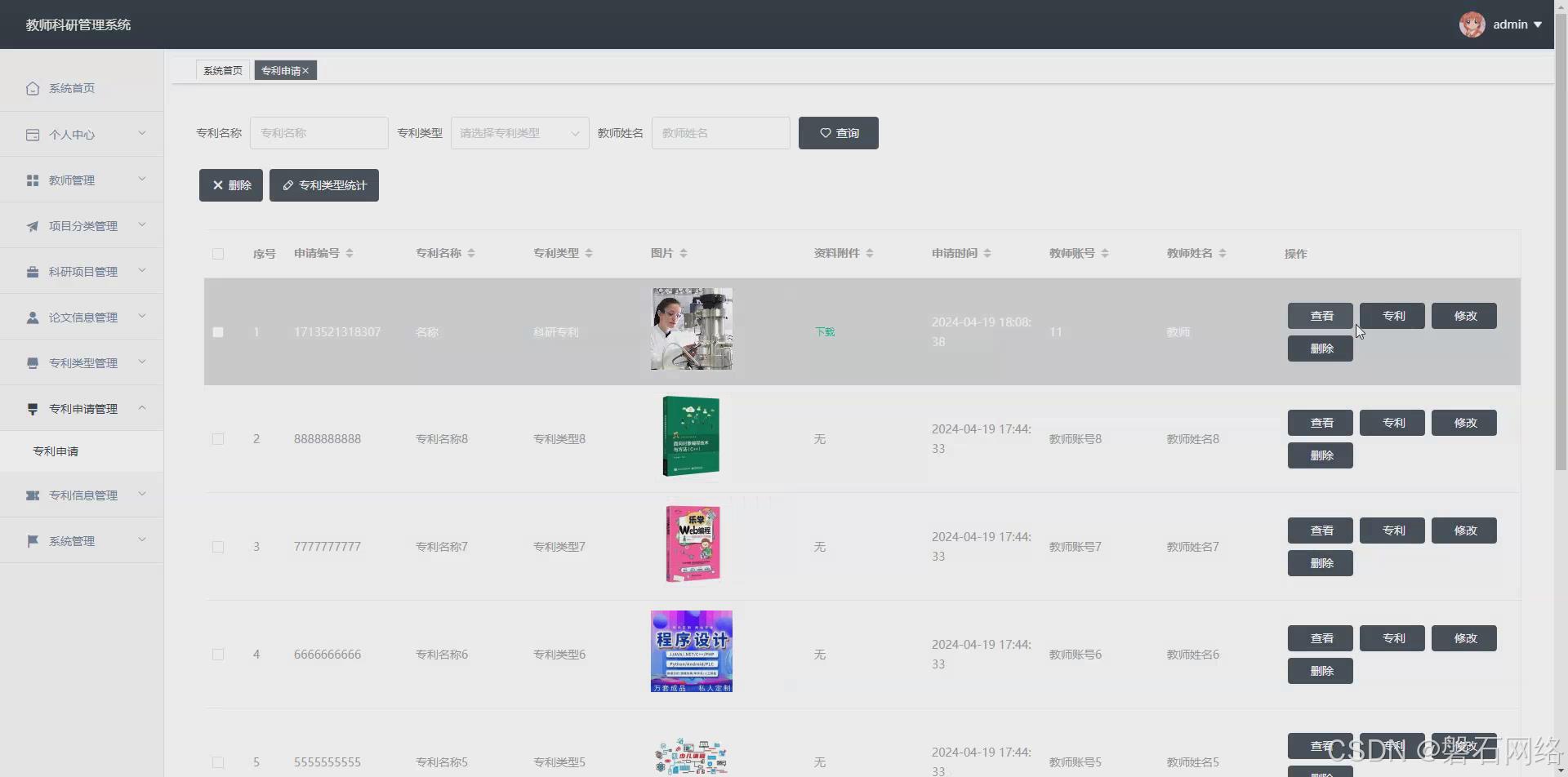Click 删除 for row 6666666666
The width and height of the screenshot is (1568, 777).
point(1321,671)
